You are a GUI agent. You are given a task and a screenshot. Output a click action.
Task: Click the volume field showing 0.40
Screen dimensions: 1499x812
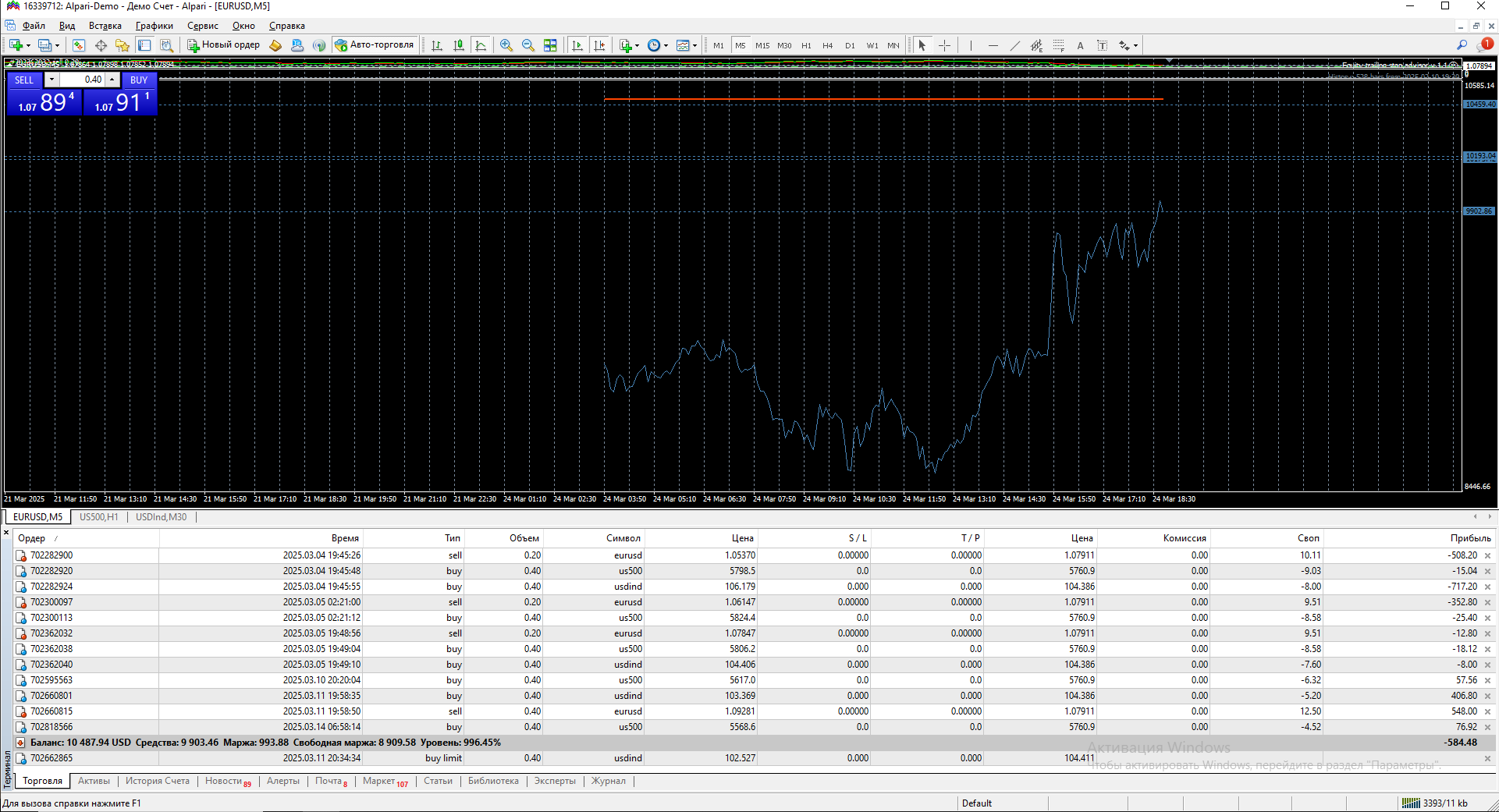coord(82,80)
